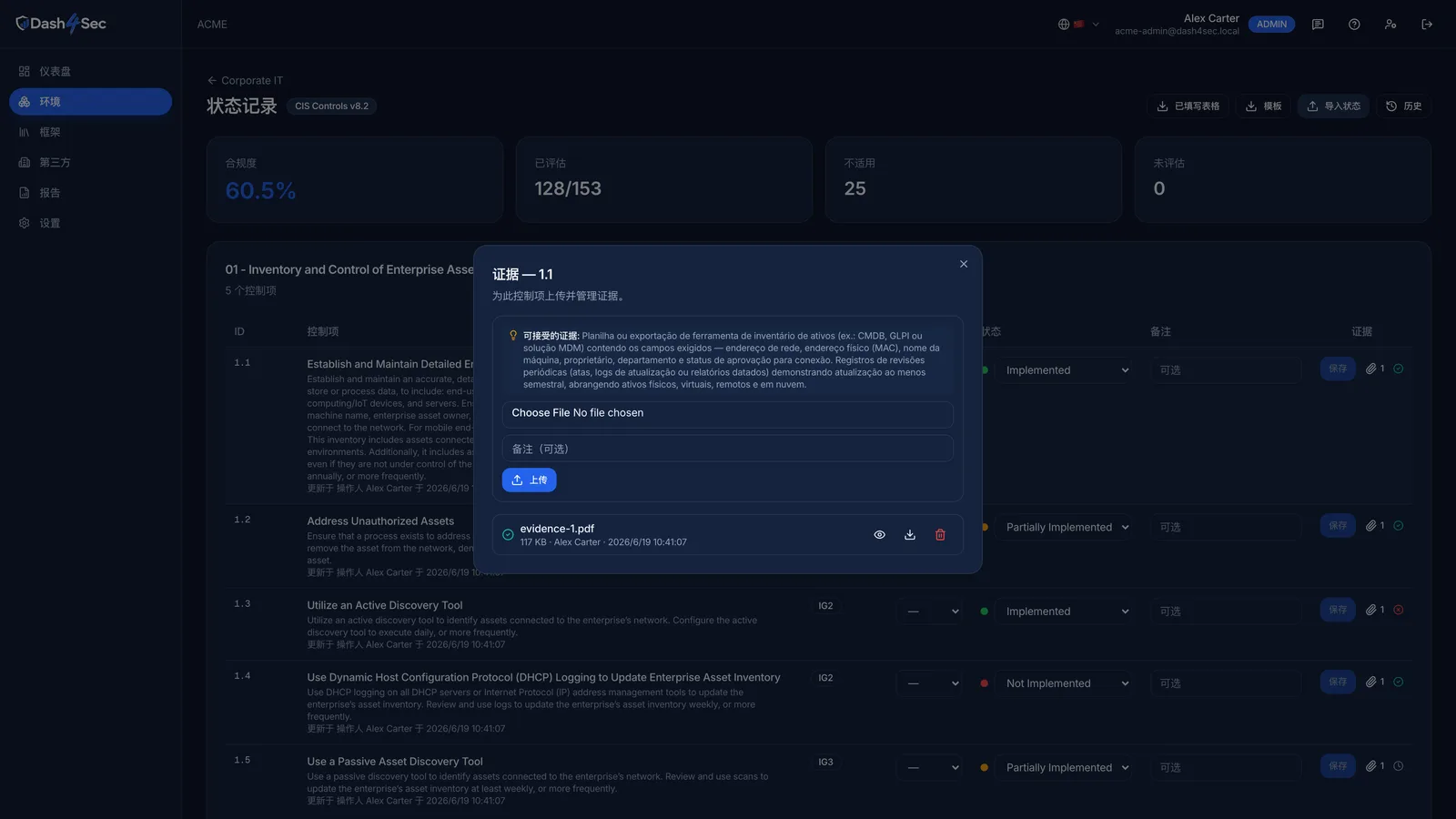Save row 1.5 with 保存

click(1338, 766)
